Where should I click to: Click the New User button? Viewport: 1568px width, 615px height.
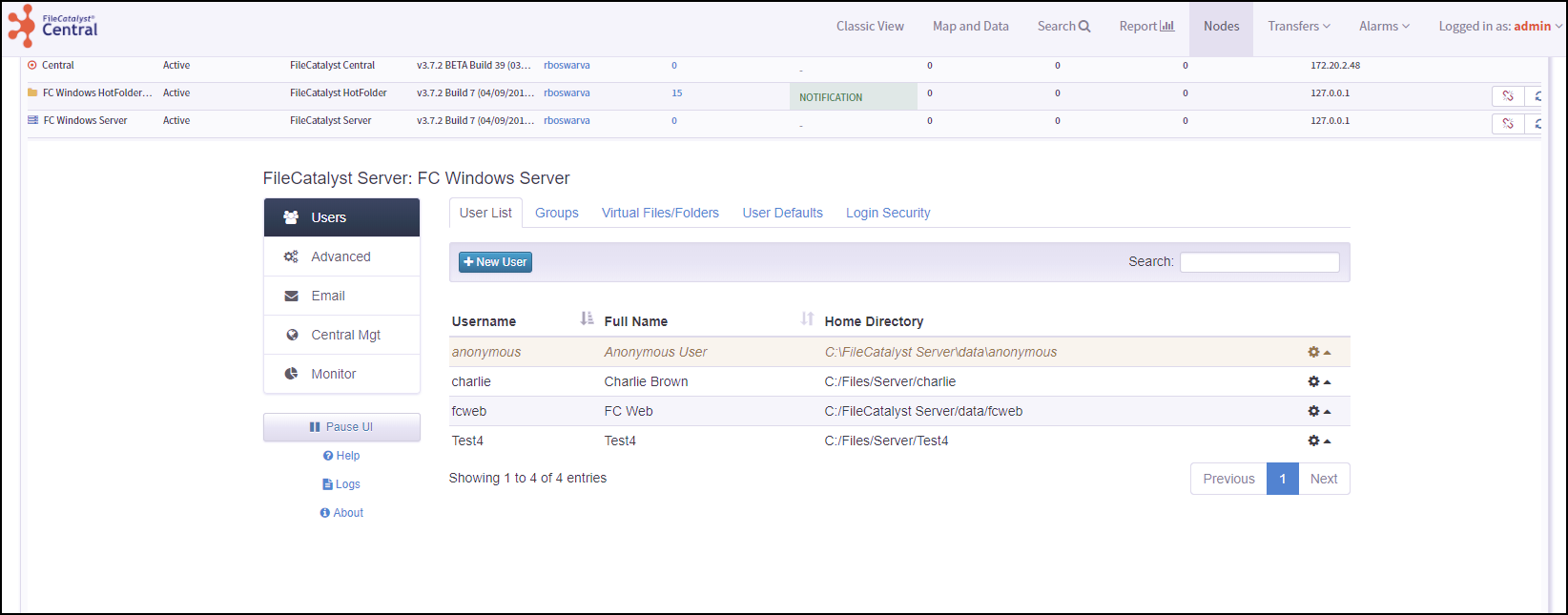point(495,262)
